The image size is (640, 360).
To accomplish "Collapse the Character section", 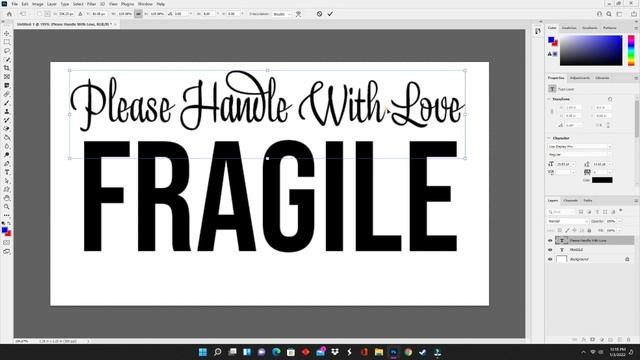I will (x=549, y=138).
